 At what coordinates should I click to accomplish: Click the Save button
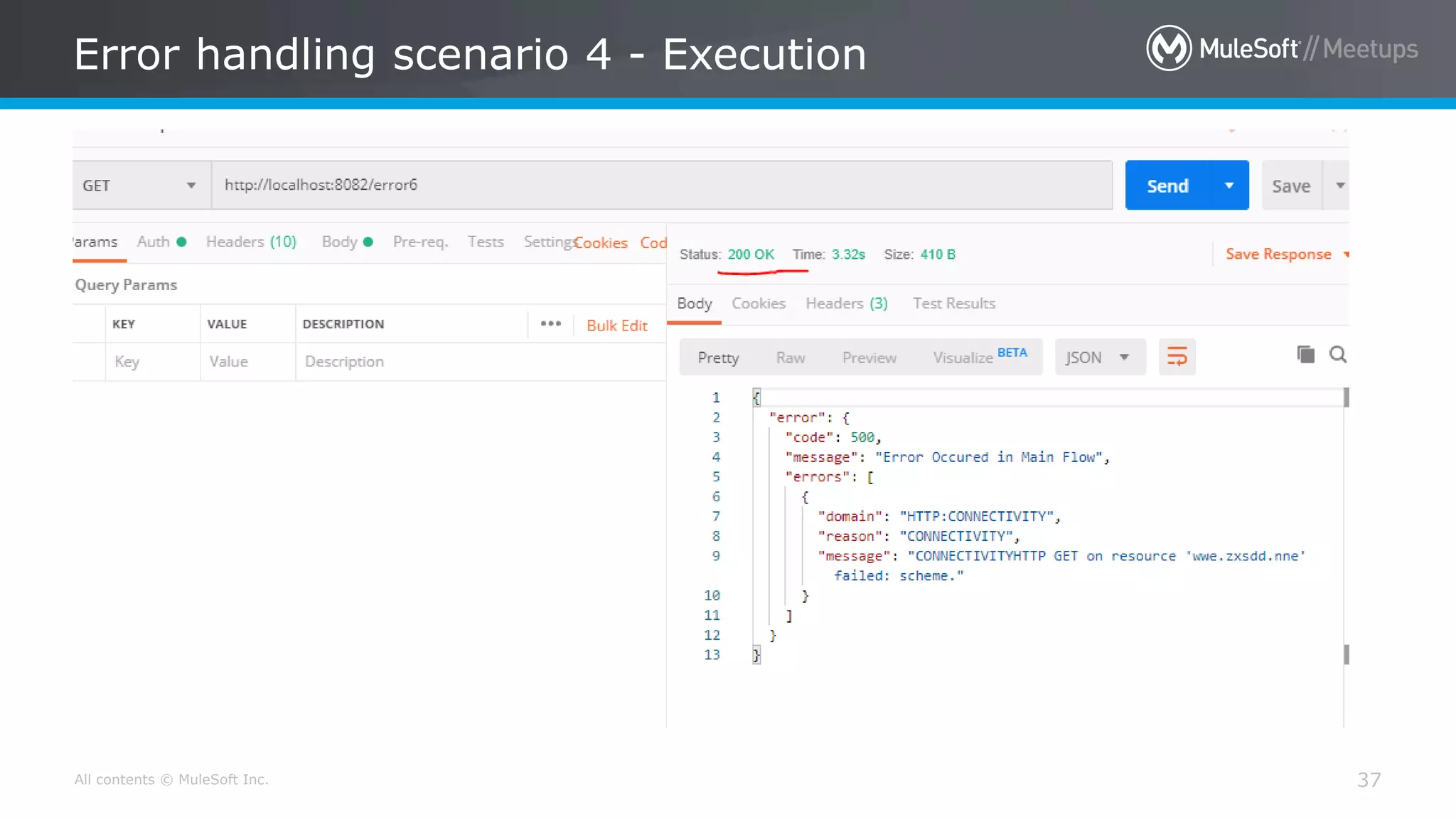point(1291,186)
